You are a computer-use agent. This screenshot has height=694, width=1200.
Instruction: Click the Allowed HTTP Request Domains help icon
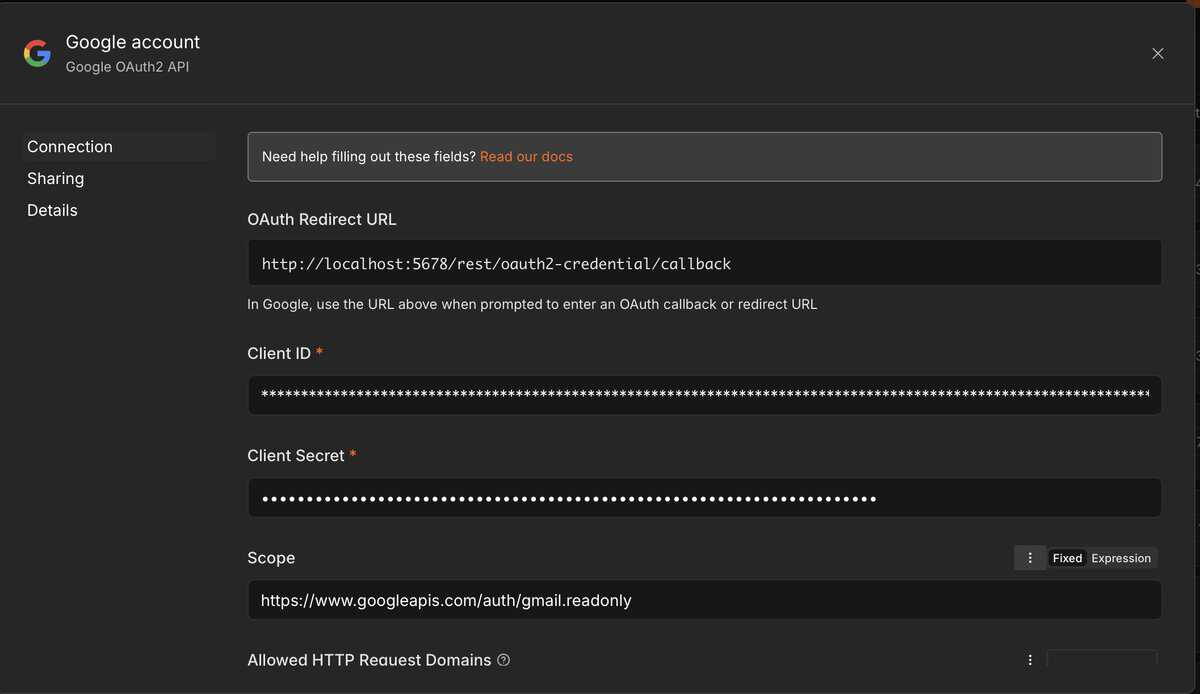503,660
